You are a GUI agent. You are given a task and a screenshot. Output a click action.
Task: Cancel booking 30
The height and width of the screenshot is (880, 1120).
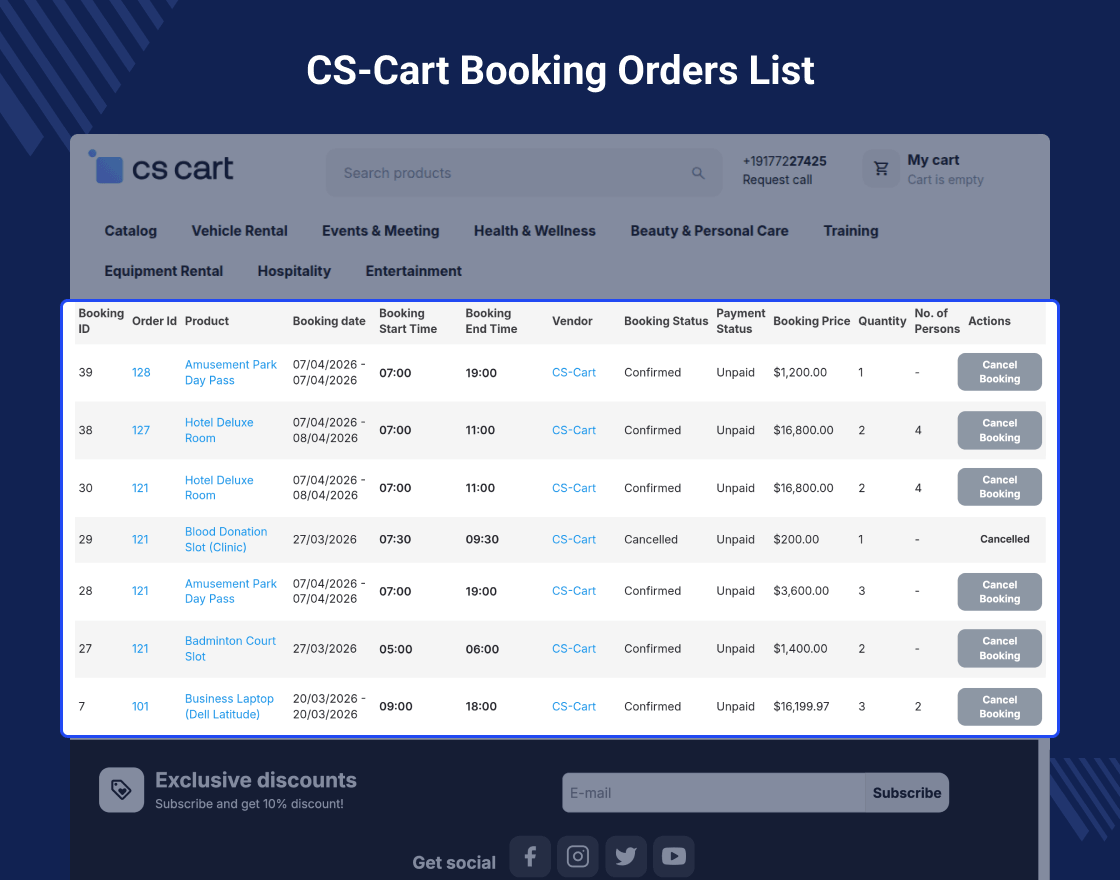(999, 487)
